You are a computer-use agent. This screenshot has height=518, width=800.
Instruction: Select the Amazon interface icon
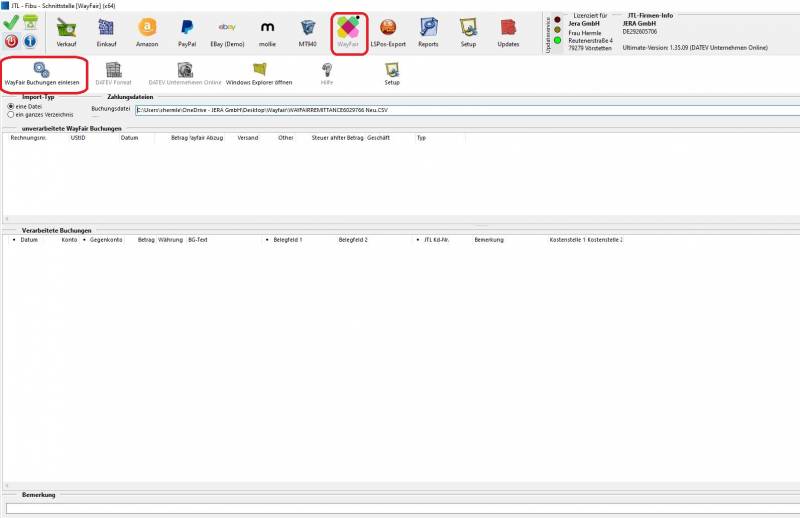coord(147,32)
